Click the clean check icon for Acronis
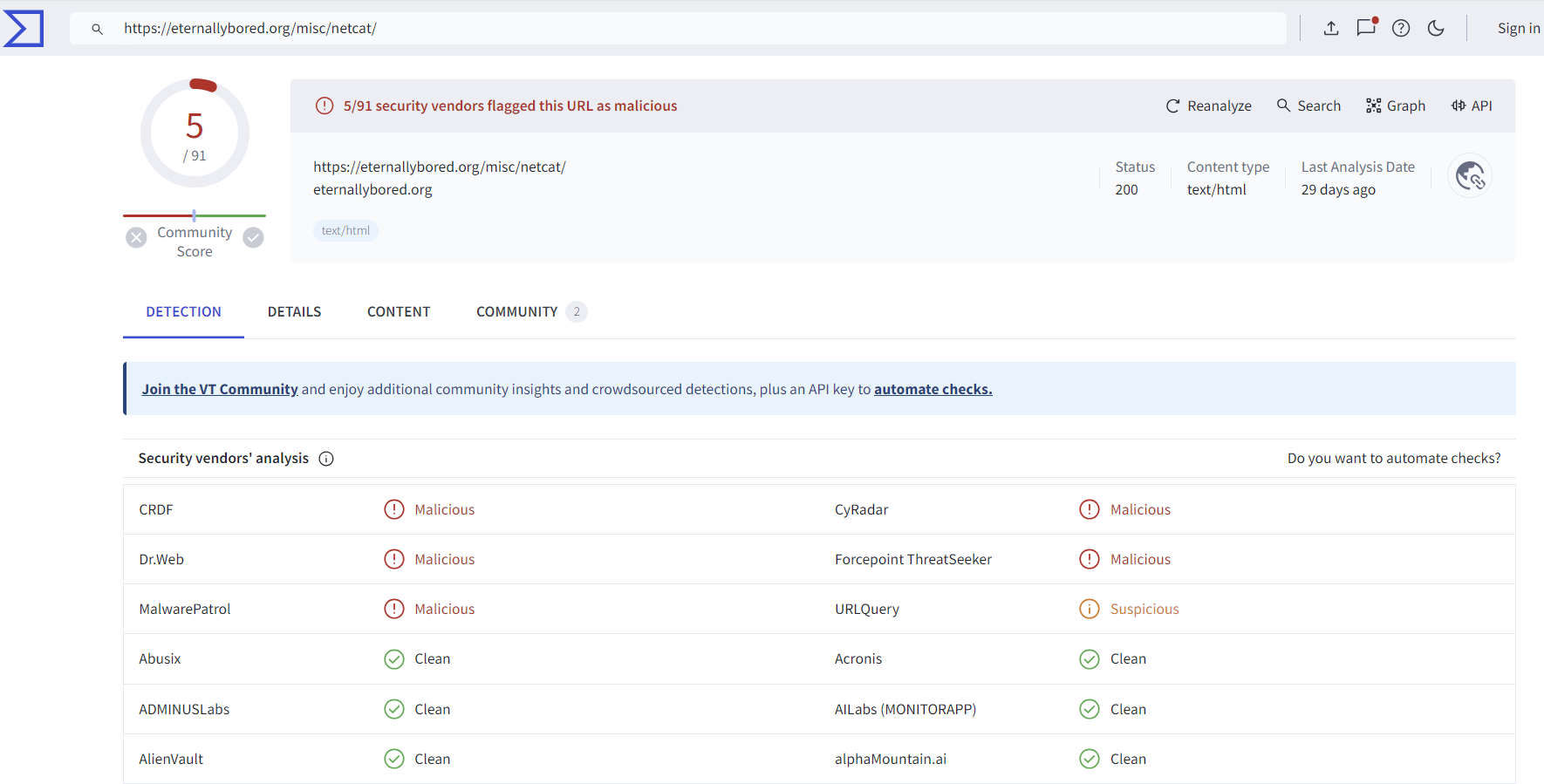Image resolution: width=1544 pixels, height=784 pixels. coord(1090,658)
